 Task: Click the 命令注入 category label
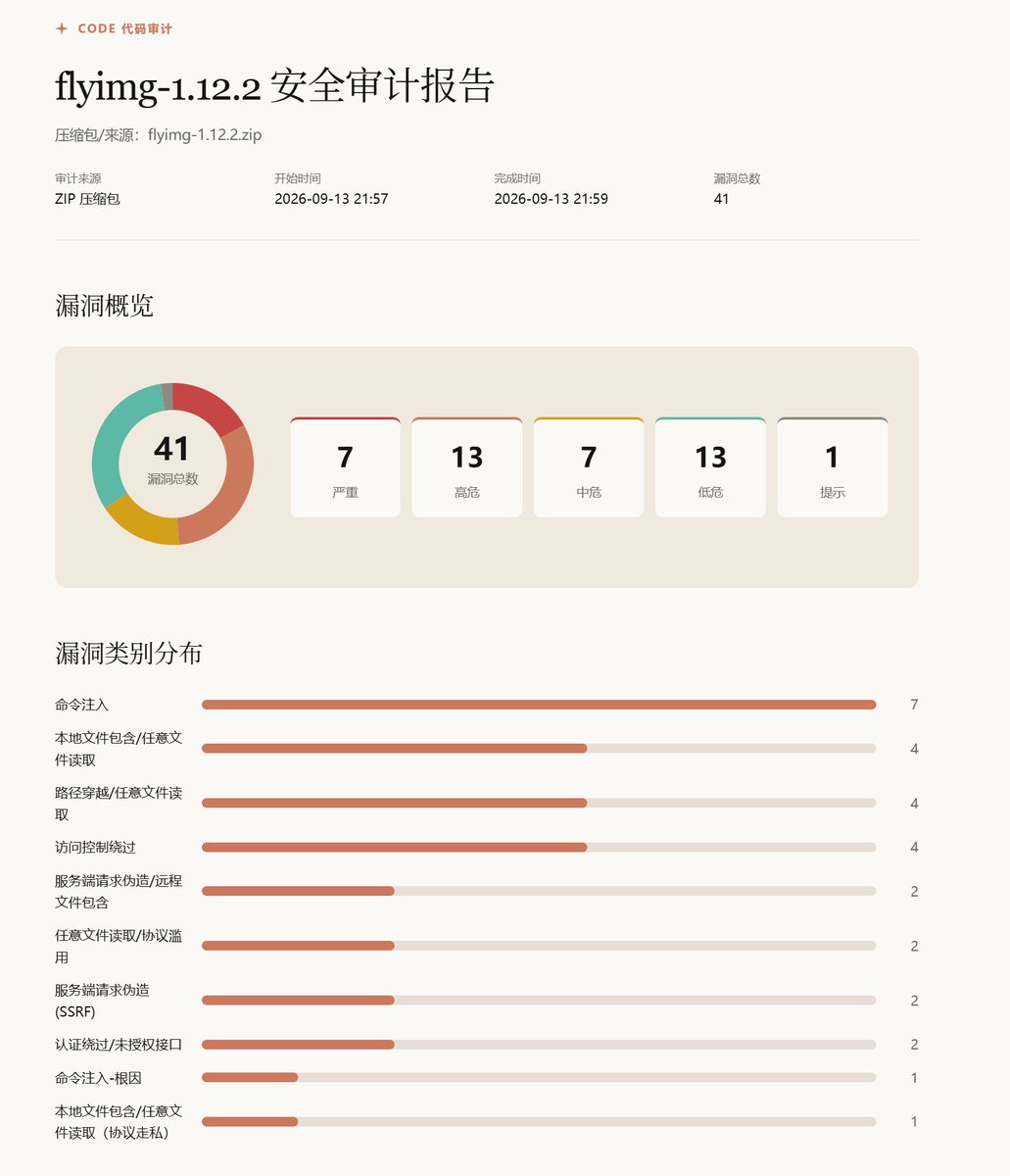pyautogui.click(x=82, y=705)
